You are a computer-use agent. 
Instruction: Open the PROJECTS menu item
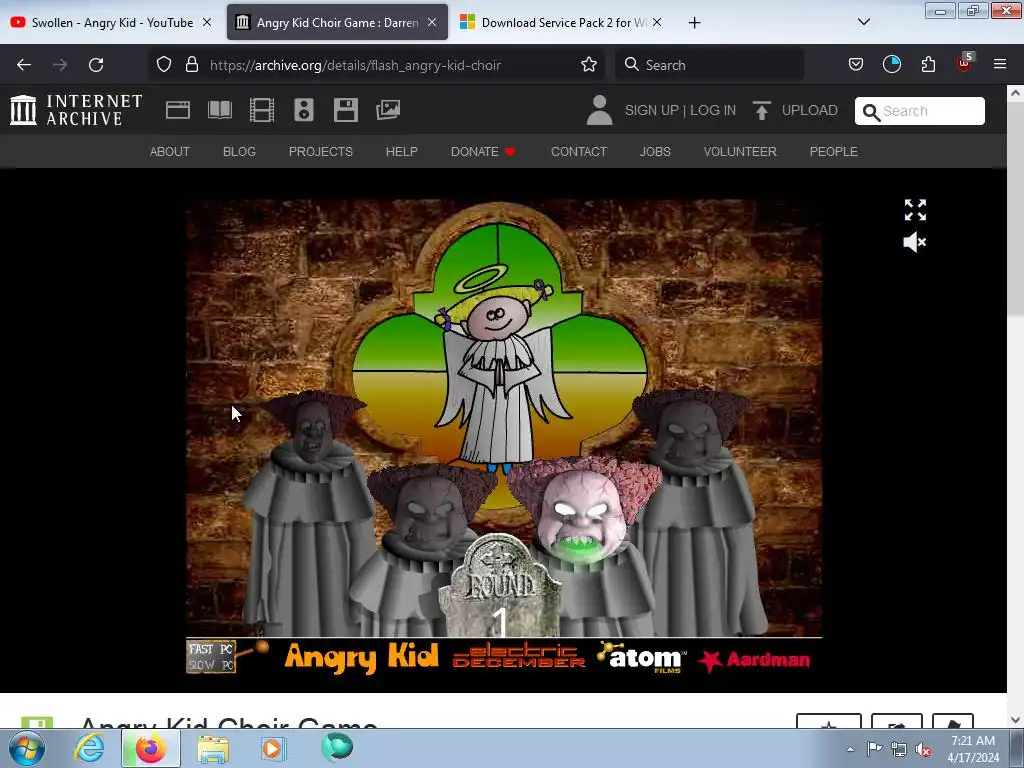click(321, 152)
